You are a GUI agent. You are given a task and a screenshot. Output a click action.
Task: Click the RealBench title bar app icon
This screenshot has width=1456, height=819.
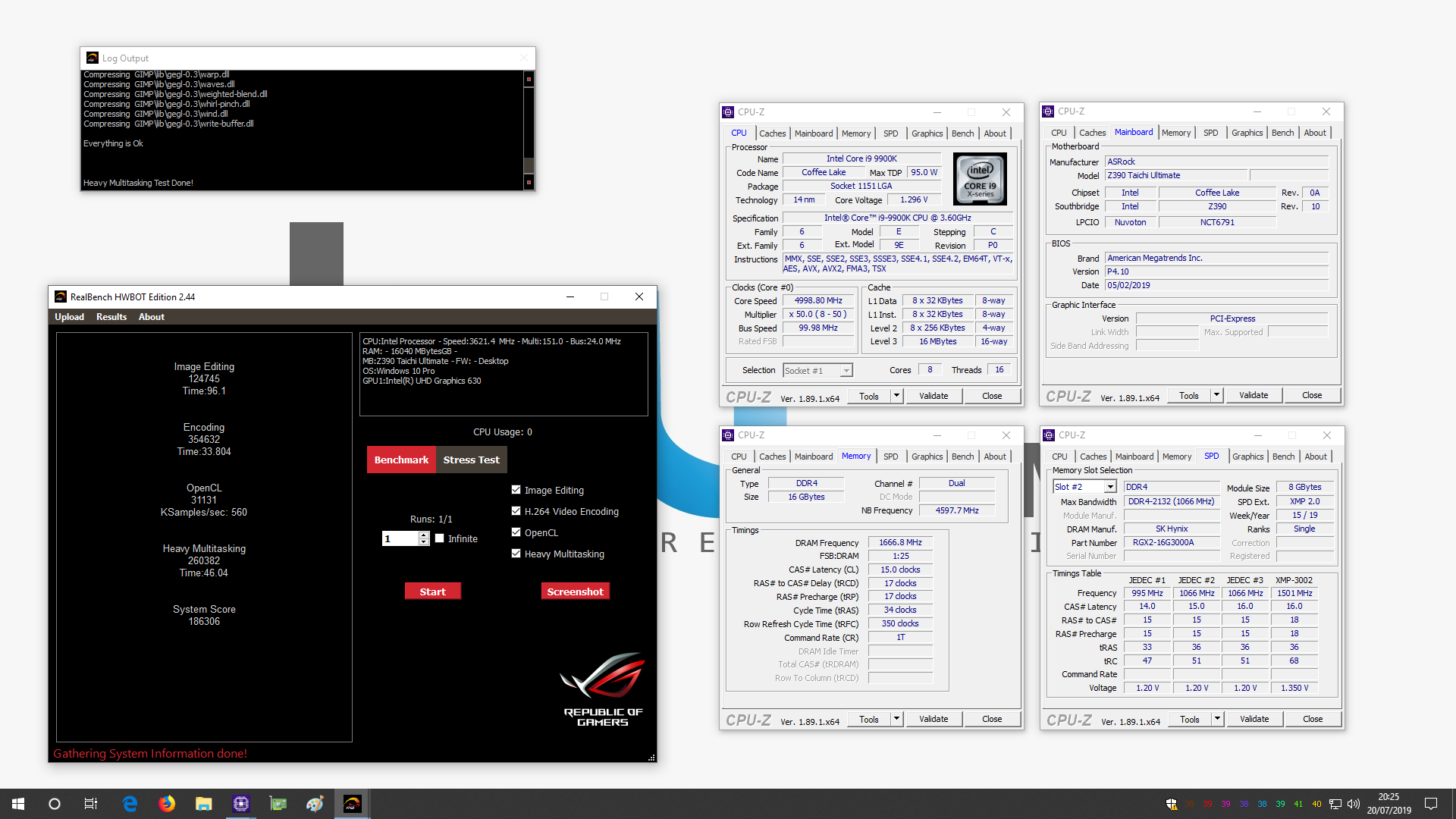click(x=61, y=297)
